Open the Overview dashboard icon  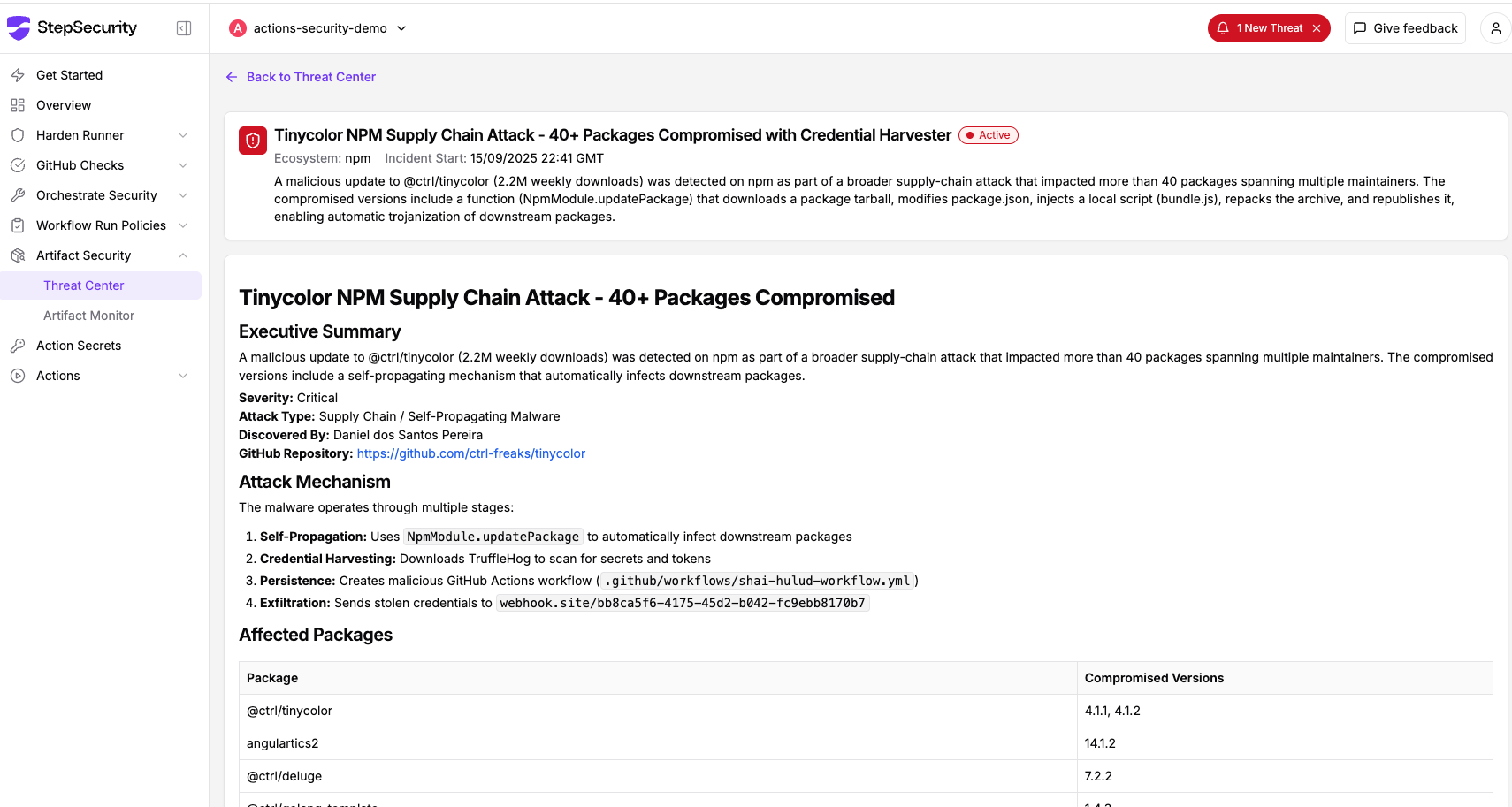[x=17, y=104]
